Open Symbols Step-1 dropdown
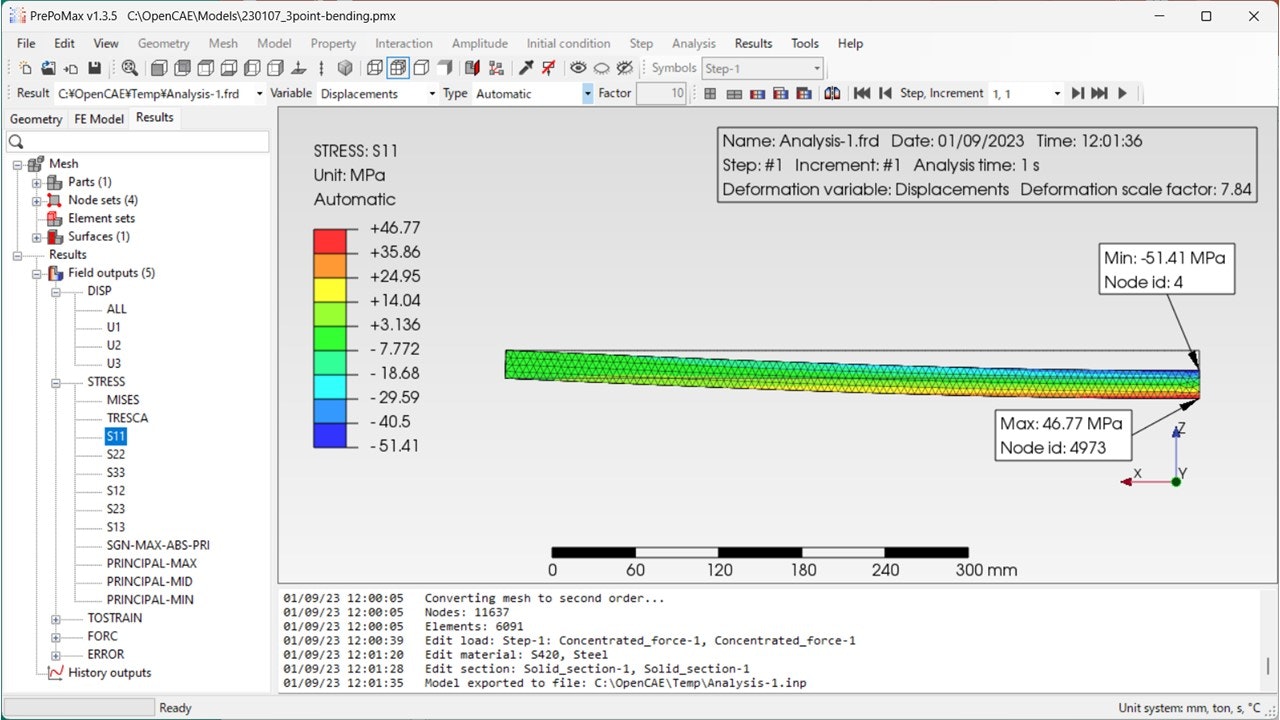The image size is (1280, 720). point(817,69)
